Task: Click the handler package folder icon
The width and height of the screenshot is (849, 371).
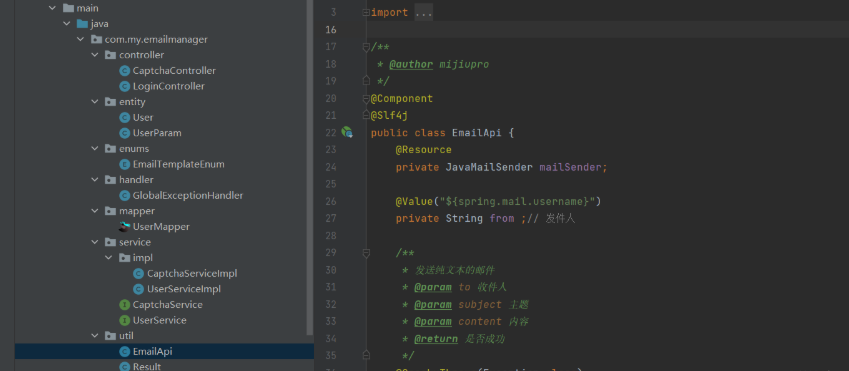Action: 110,180
